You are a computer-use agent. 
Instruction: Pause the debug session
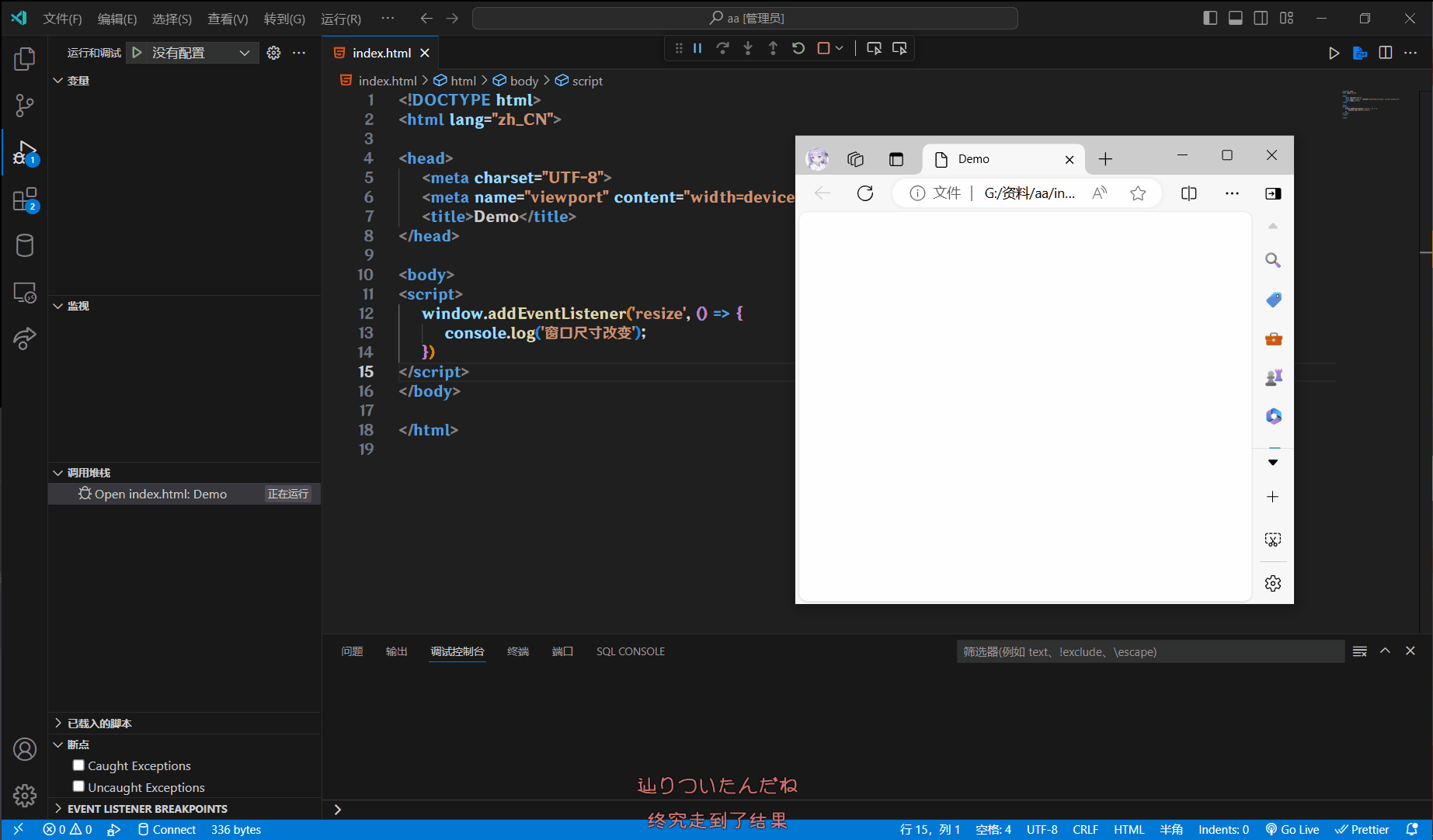tap(697, 48)
